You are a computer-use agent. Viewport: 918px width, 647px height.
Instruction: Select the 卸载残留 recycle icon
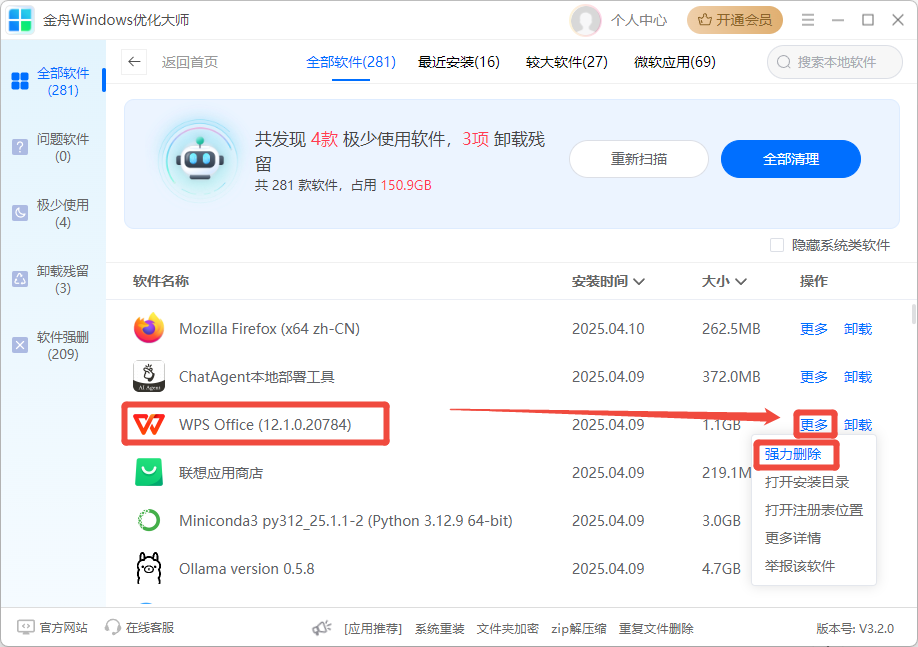pos(20,279)
